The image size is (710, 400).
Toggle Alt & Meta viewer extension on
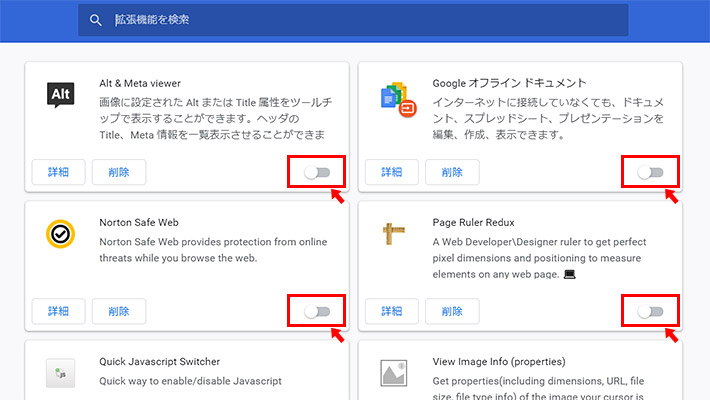[317, 172]
